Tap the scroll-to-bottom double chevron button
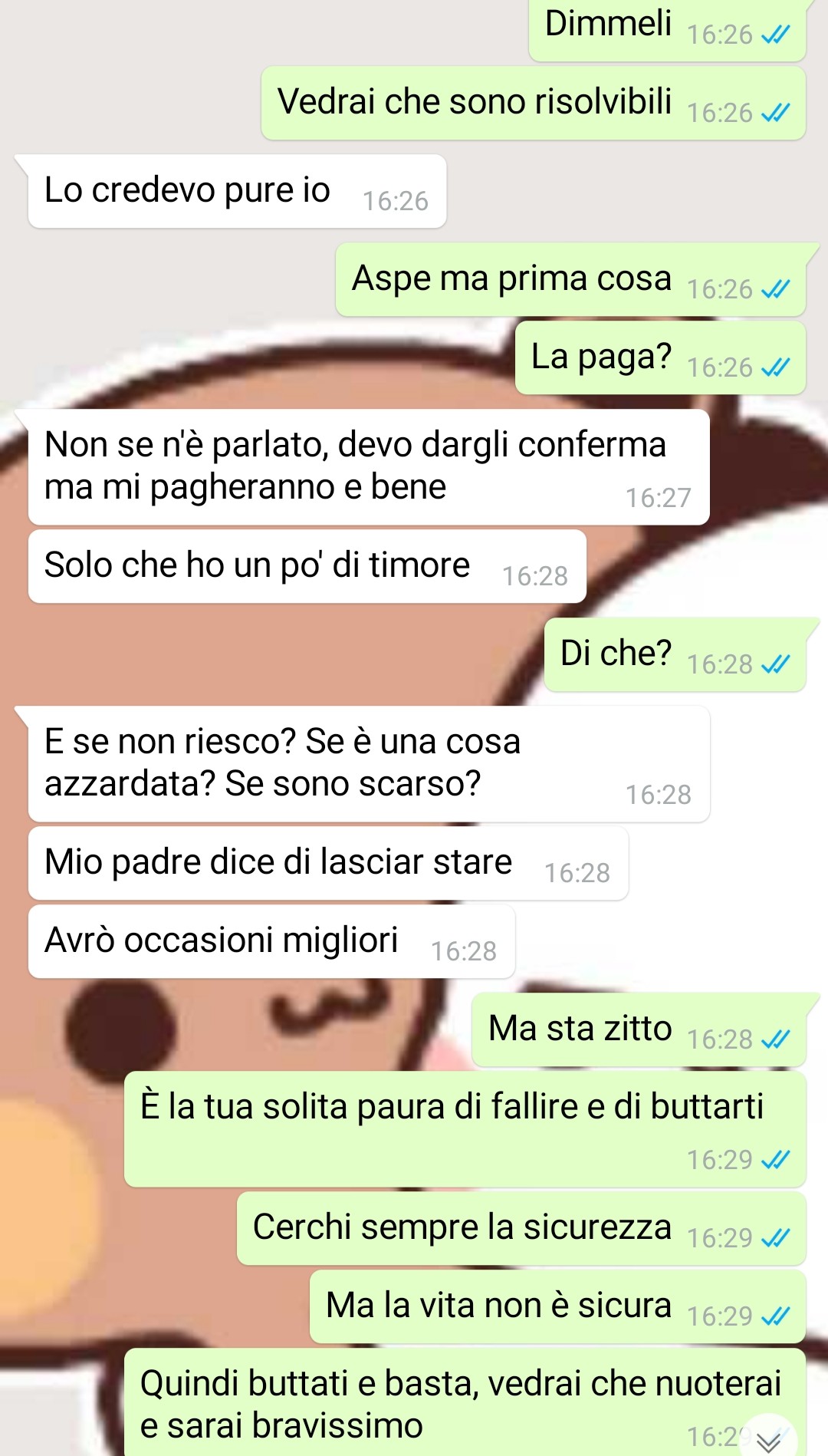Viewport: 828px width, 1456px height. click(x=769, y=1436)
